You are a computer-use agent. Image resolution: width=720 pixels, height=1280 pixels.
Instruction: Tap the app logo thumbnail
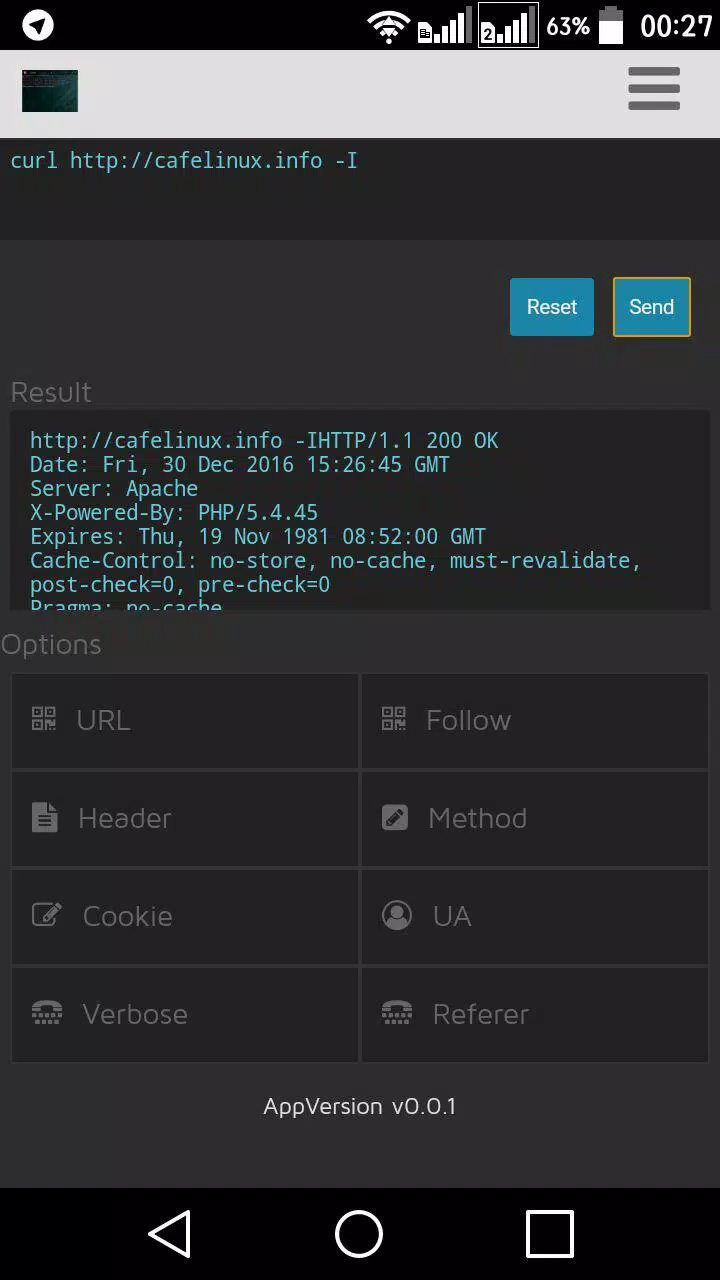pos(50,91)
